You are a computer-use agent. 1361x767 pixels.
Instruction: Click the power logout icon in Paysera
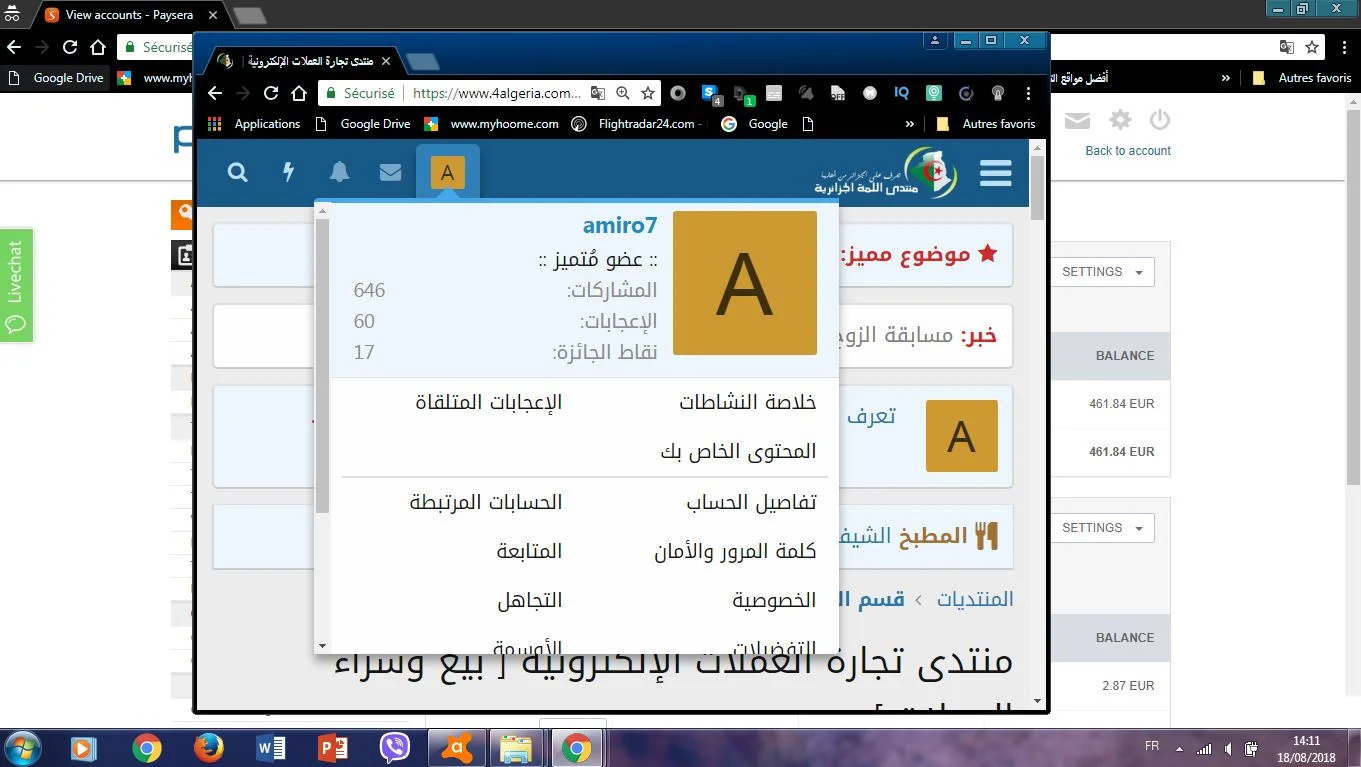coord(1159,121)
